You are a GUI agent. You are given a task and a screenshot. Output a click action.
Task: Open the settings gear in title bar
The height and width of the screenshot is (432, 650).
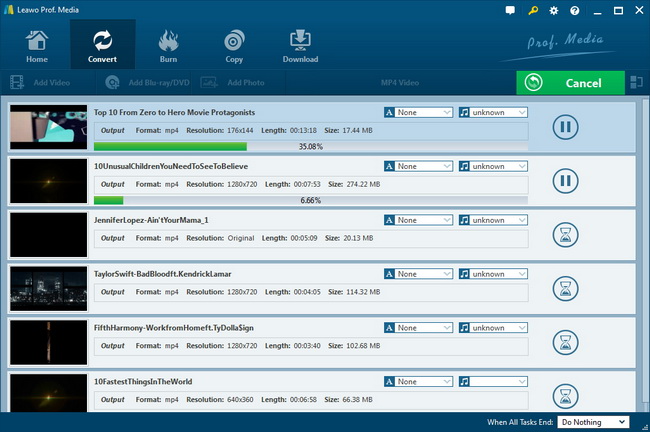(552, 10)
